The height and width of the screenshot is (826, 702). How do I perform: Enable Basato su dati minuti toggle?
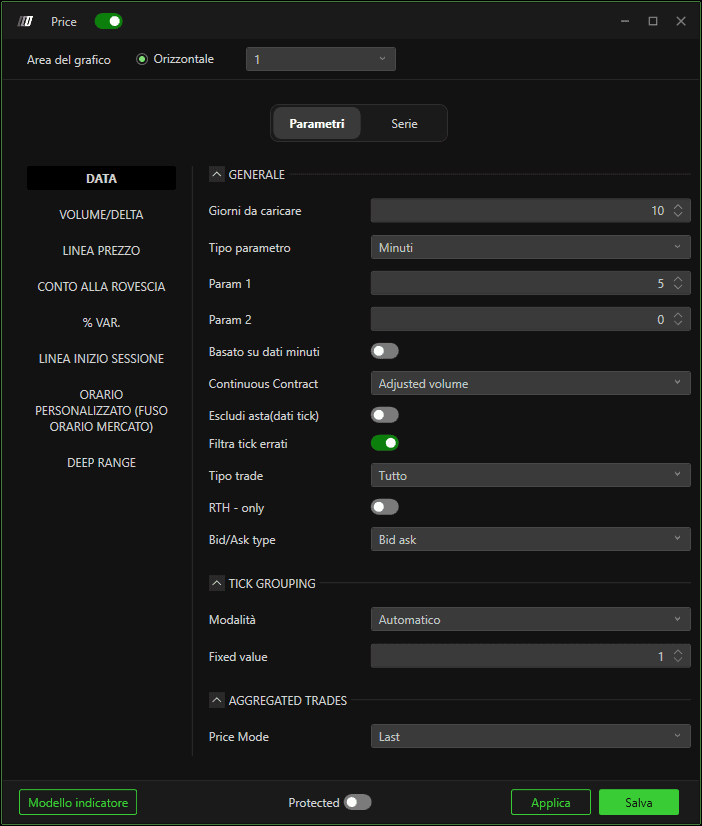(x=384, y=351)
